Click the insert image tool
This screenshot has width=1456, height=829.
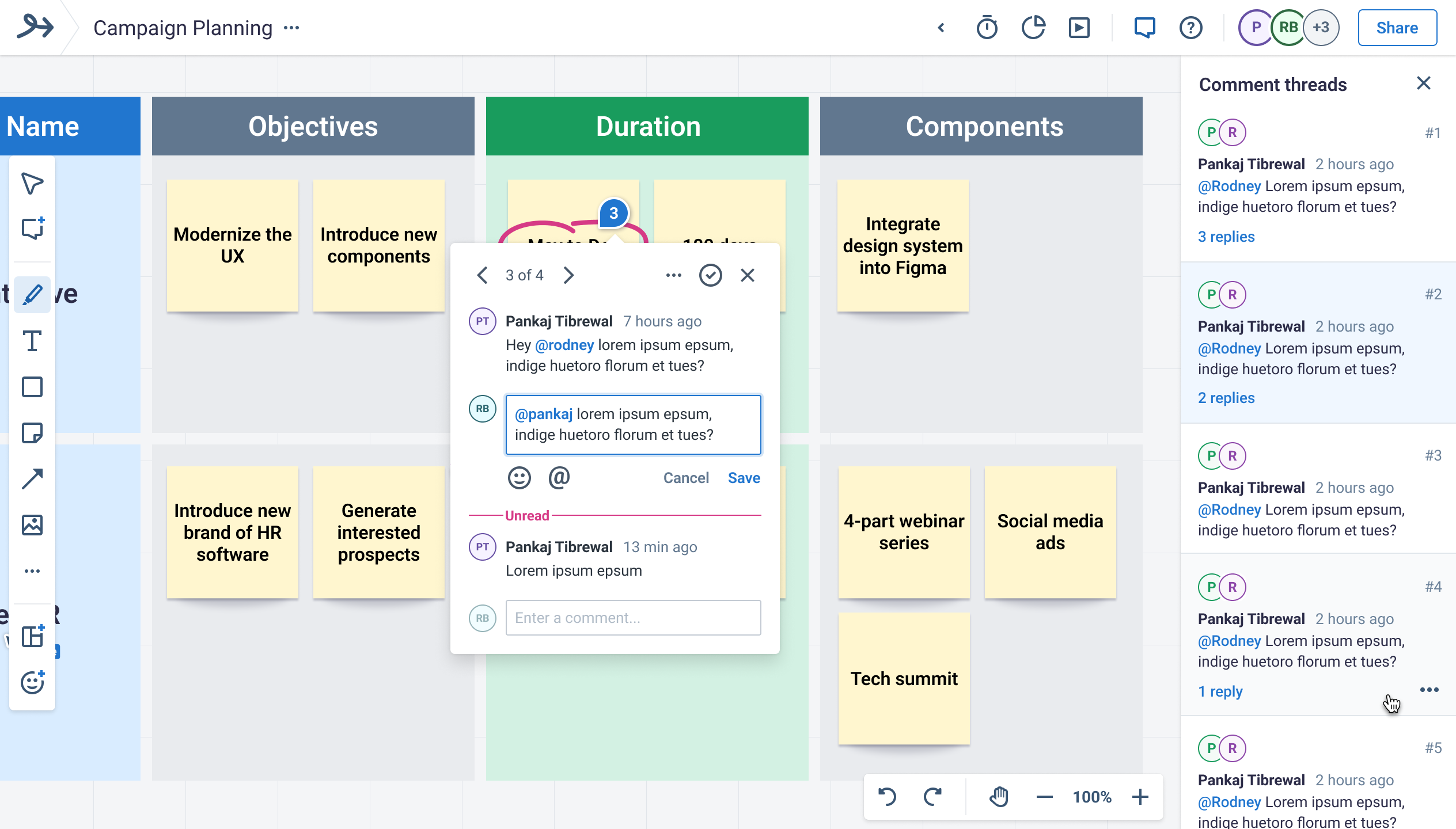(32, 525)
